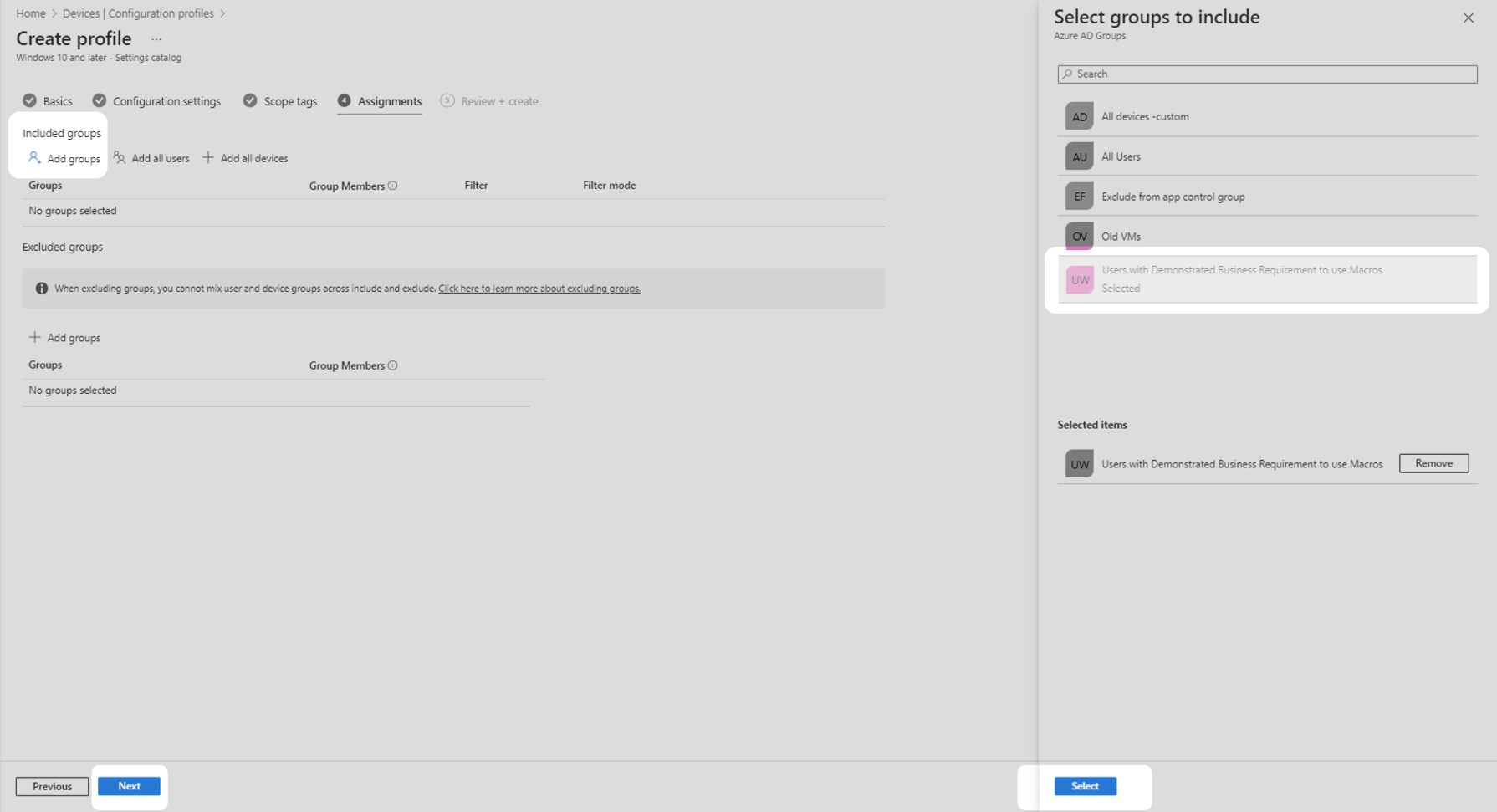This screenshot has height=812, width=1497.
Task: Click the Group Members info tooltip icon
Action: click(392, 185)
